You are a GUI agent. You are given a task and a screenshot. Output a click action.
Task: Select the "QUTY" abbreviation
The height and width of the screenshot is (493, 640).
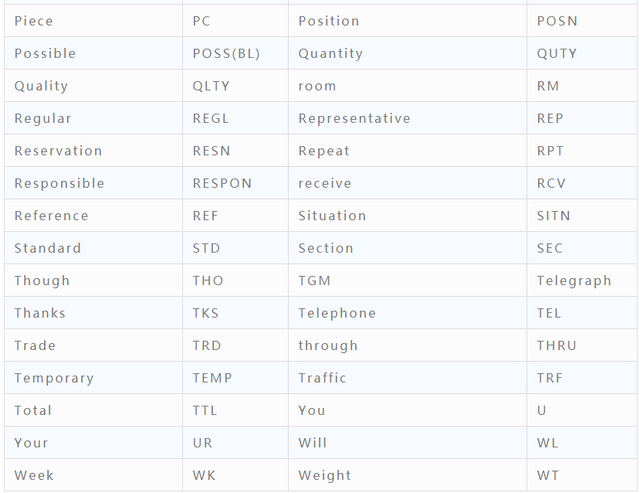point(556,54)
